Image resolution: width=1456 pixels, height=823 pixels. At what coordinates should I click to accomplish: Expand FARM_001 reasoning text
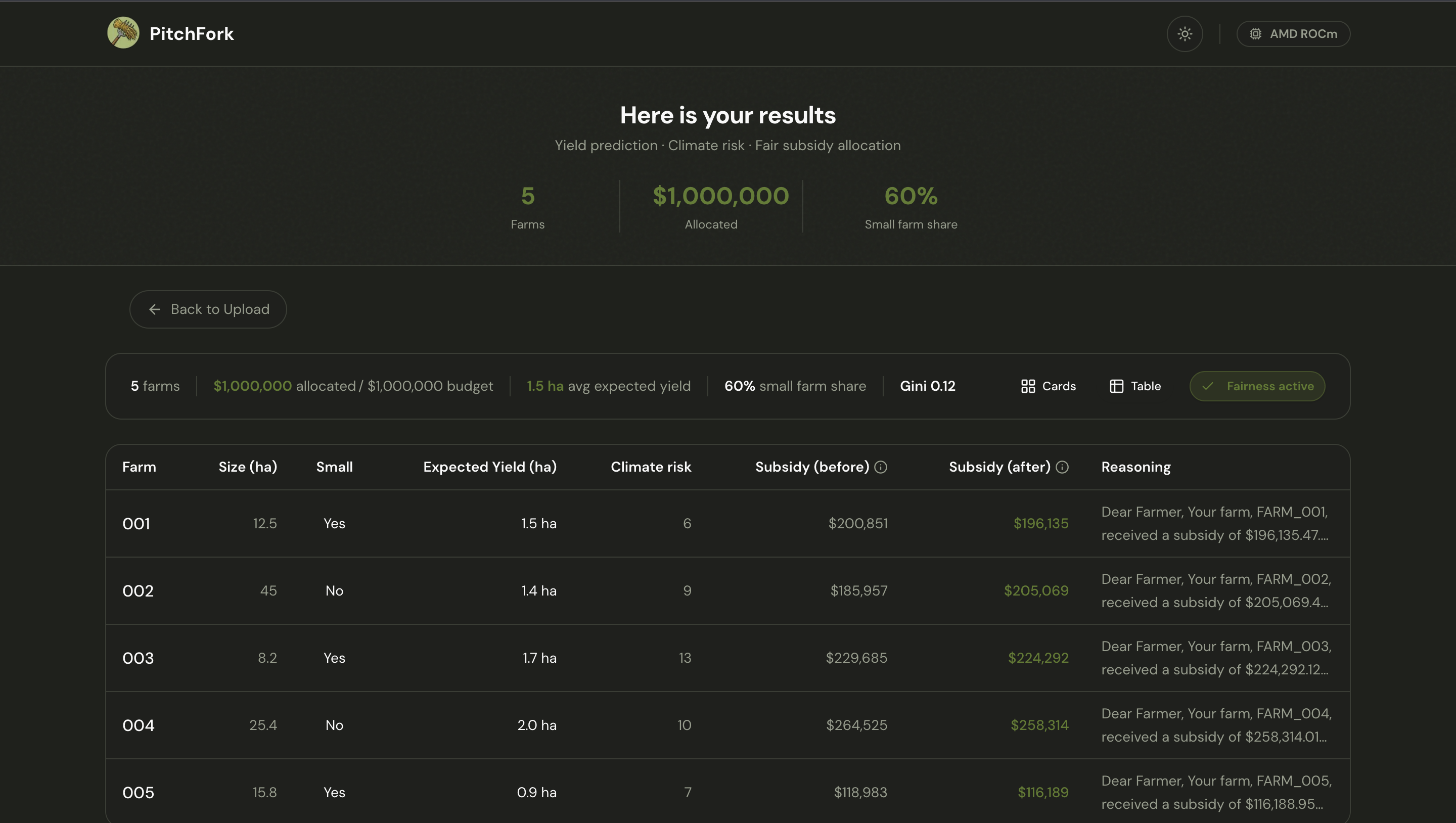click(x=1215, y=523)
